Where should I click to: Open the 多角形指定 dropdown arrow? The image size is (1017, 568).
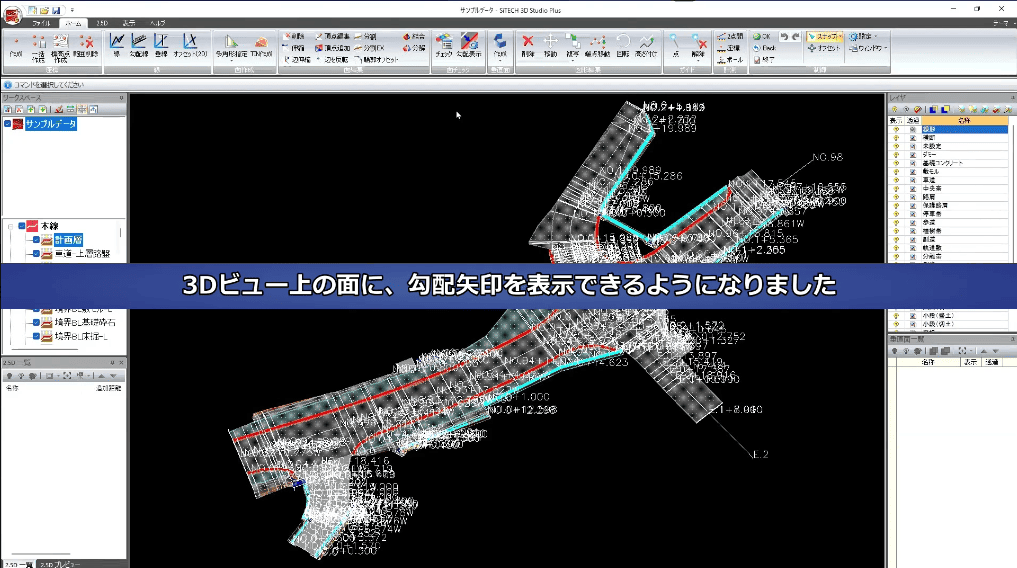pos(232,60)
